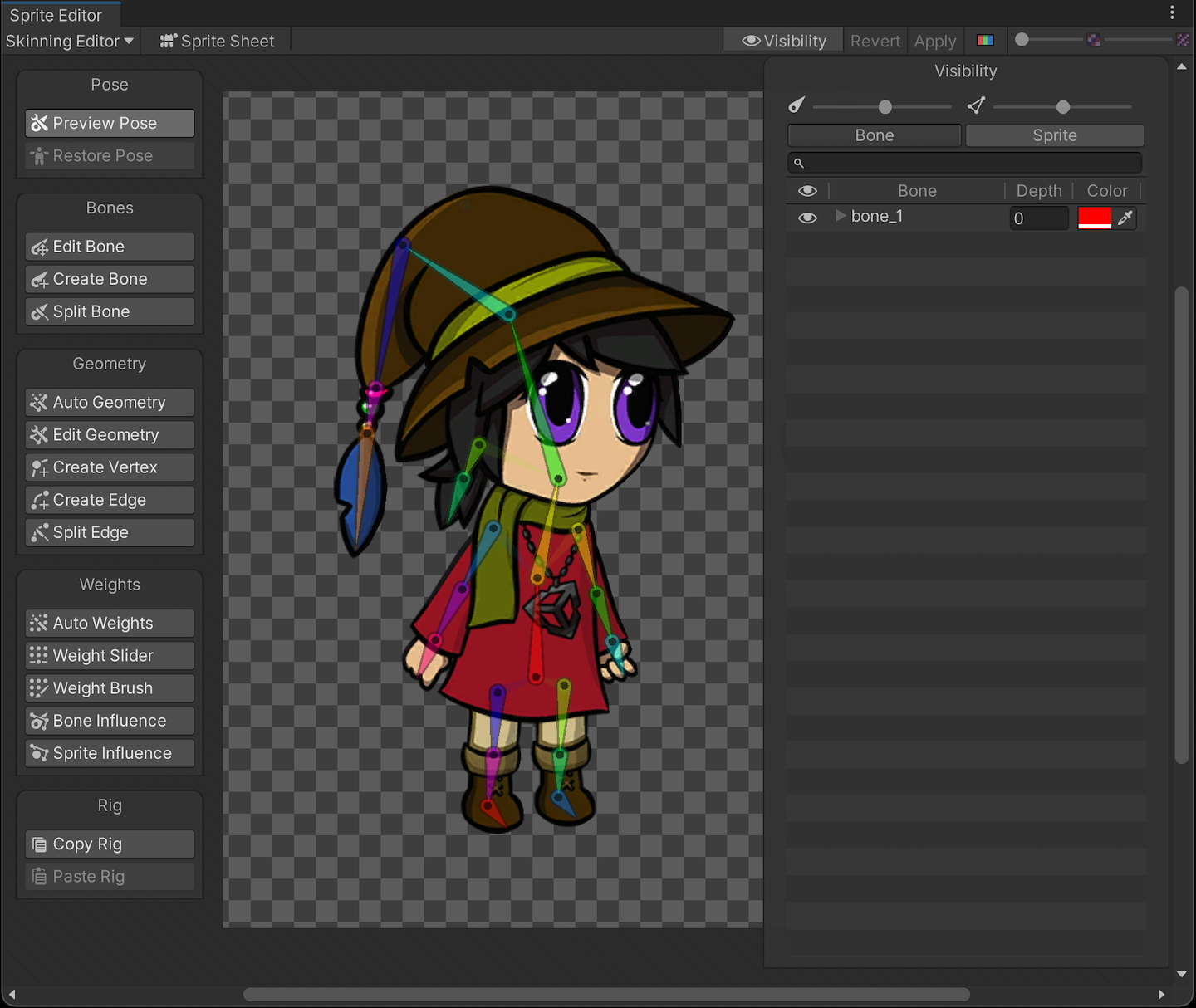Click the three-dot window options menu
This screenshot has height=1008, width=1196.
[1172, 12]
